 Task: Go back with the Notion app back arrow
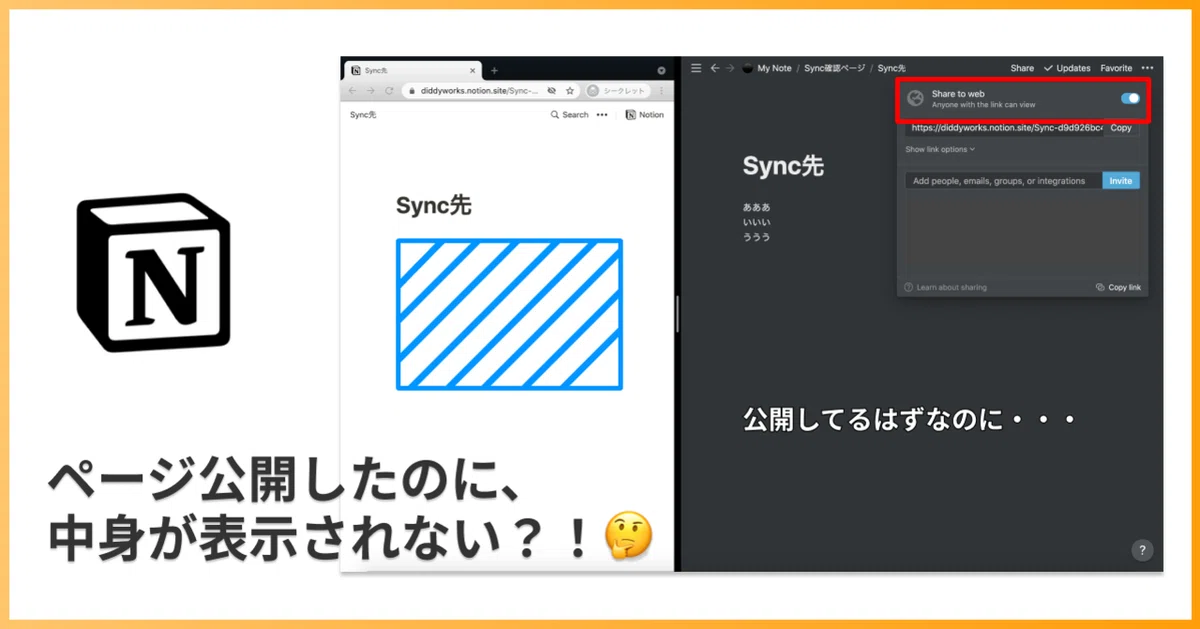(x=715, y=68)
